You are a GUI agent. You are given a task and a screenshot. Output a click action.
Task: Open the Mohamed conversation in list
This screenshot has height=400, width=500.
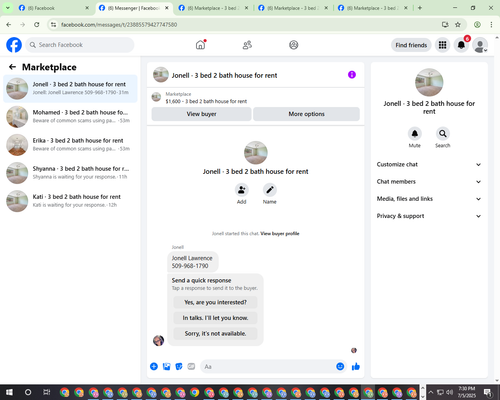70,117
